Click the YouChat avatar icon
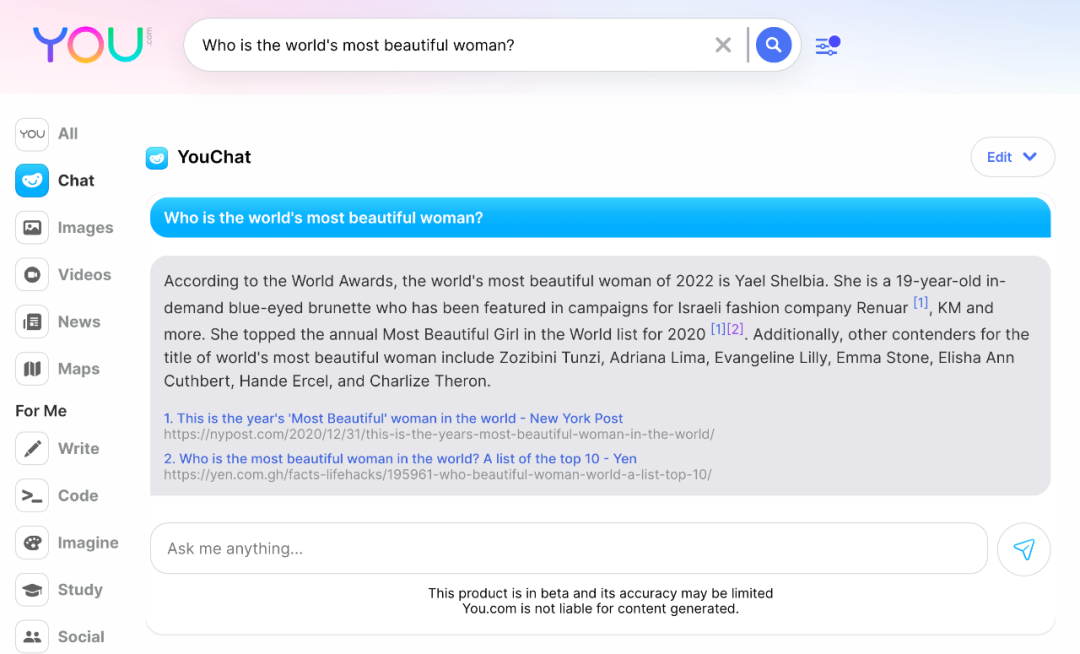 point(156,158)
